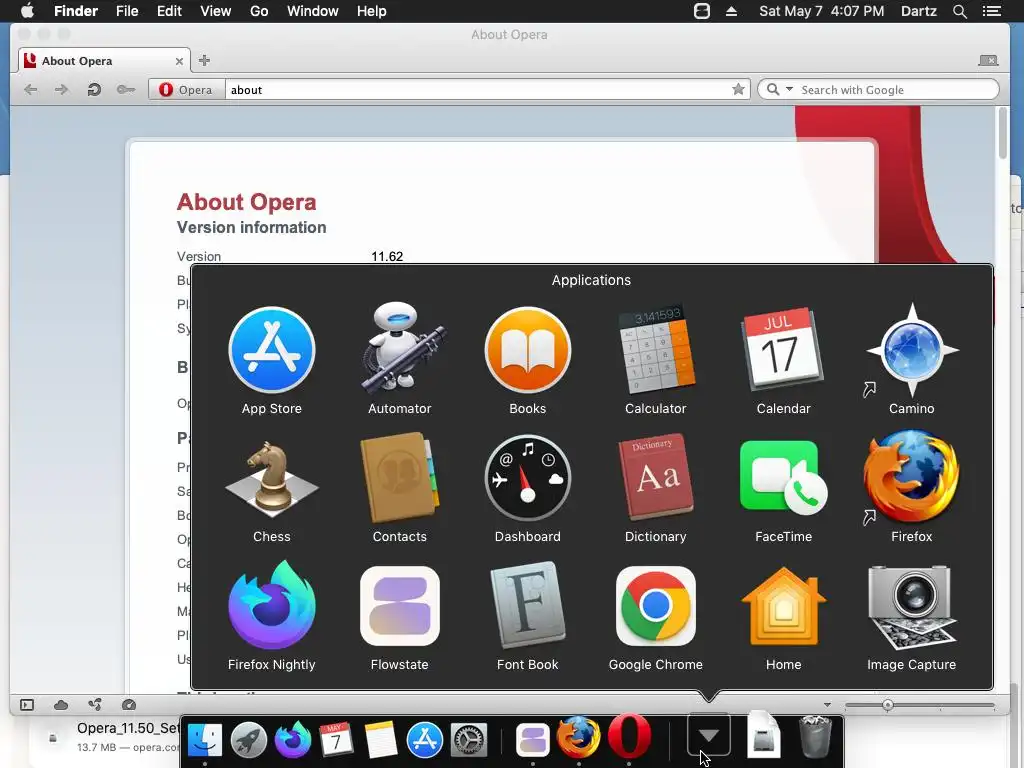Launch Dictionary from the Applications stack

pos(656,477)
